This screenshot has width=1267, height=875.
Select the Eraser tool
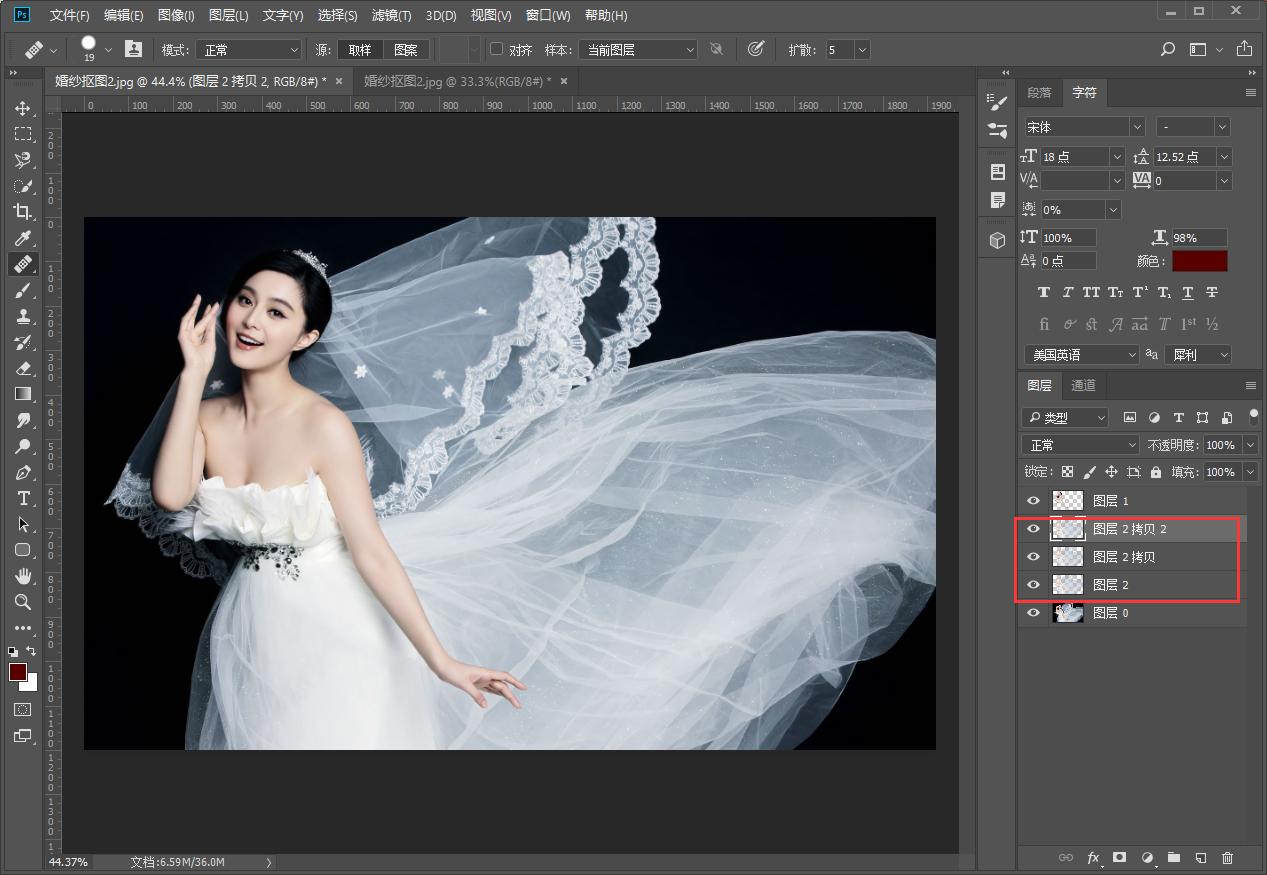click(x=22, y=368)
